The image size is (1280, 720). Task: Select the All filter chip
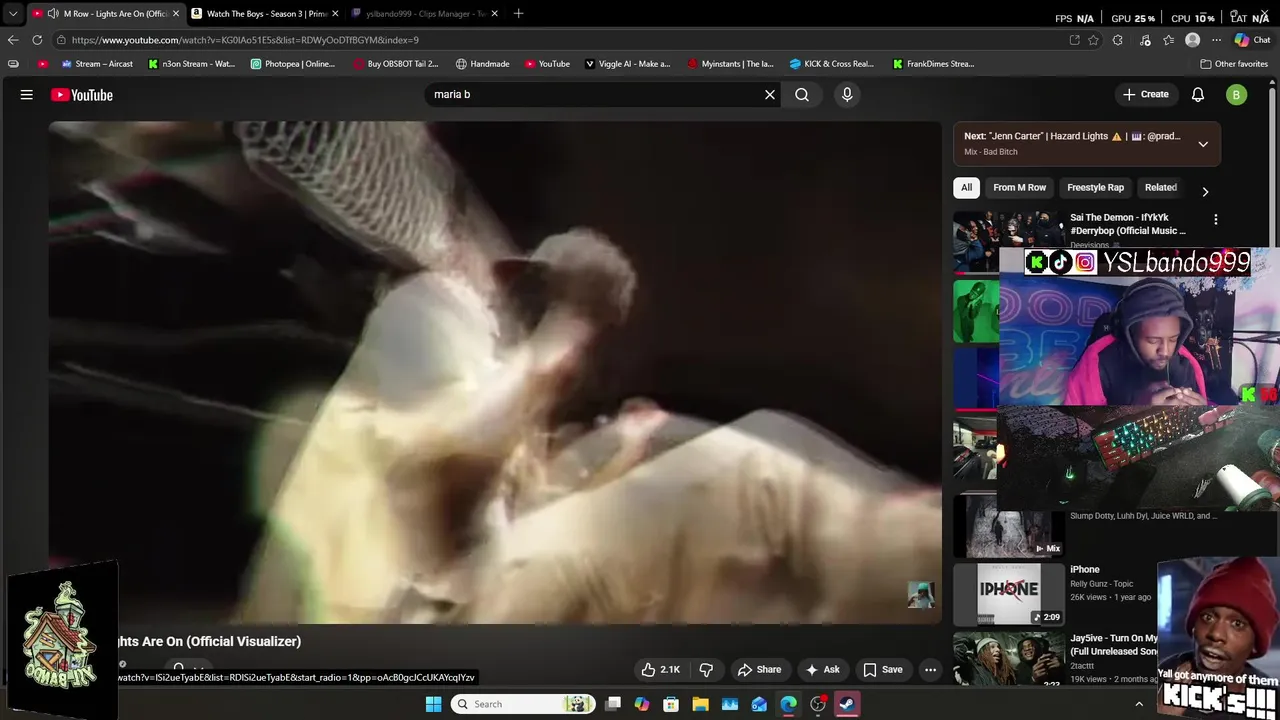click(x=966, y=187)
